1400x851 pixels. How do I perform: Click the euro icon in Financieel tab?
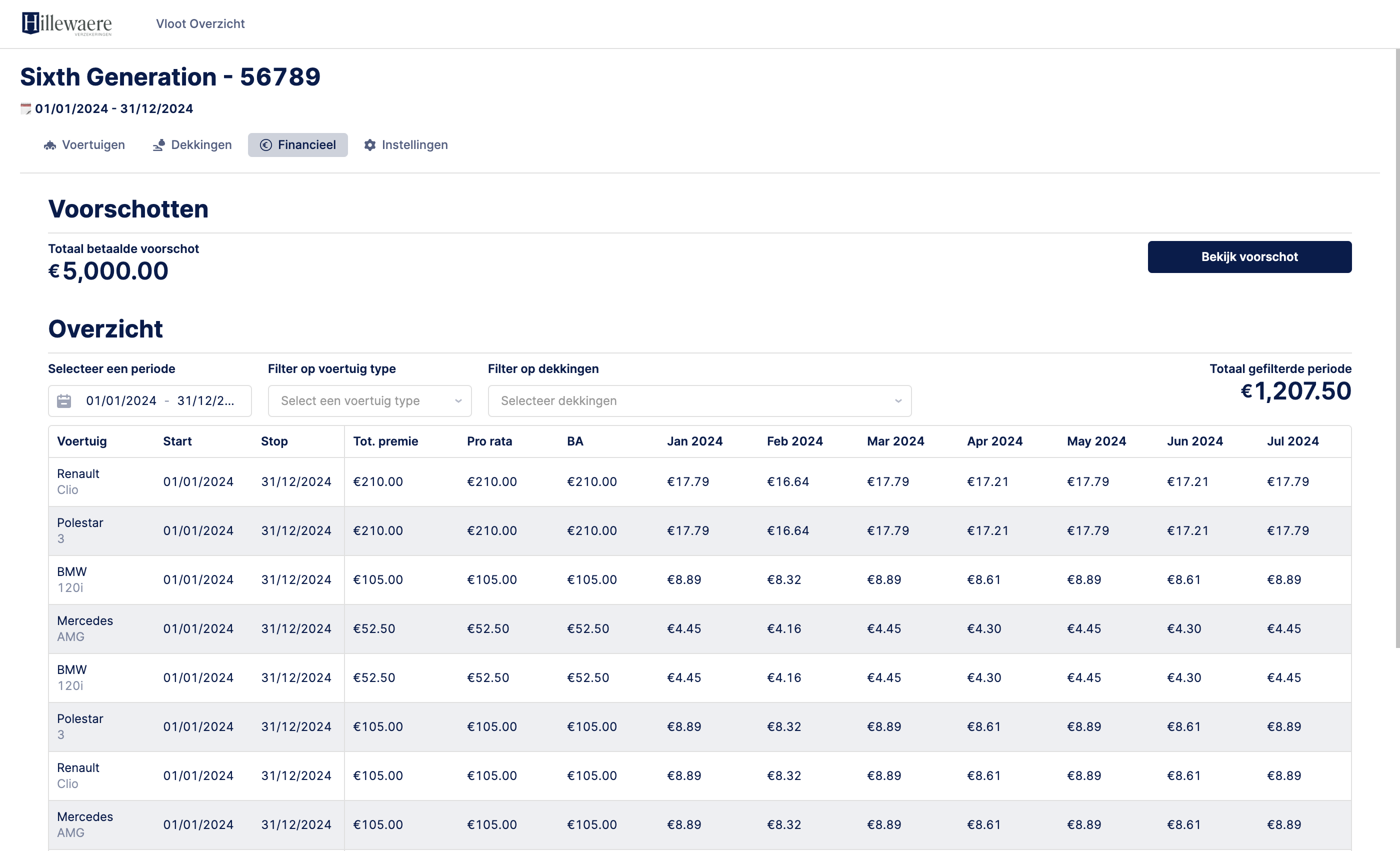click(265, 145)
